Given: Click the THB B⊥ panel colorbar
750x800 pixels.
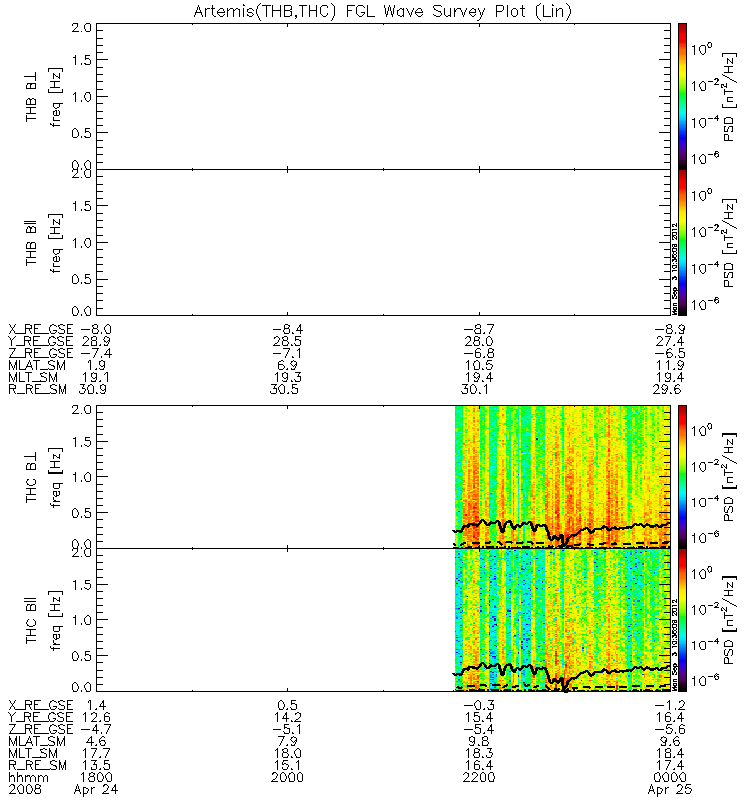Looking at the screenshot, I should [x=682, y=96].
